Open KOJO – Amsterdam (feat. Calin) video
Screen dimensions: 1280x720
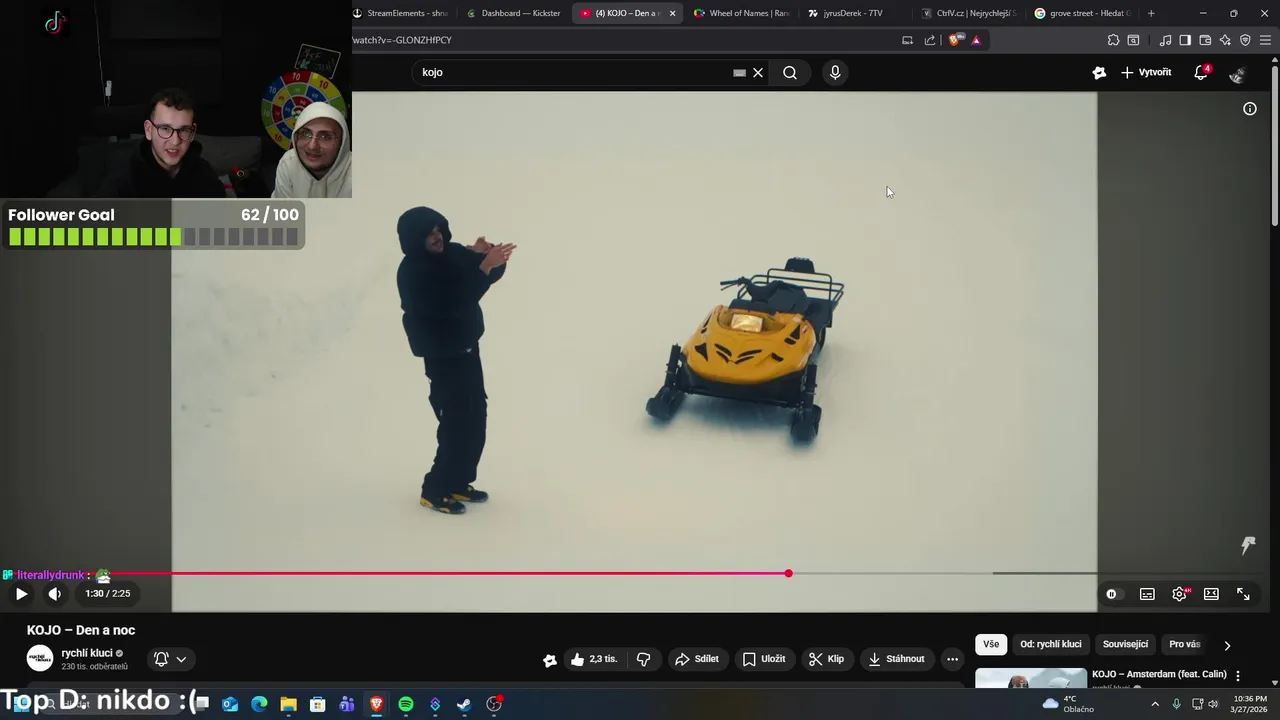(1159, 674)
